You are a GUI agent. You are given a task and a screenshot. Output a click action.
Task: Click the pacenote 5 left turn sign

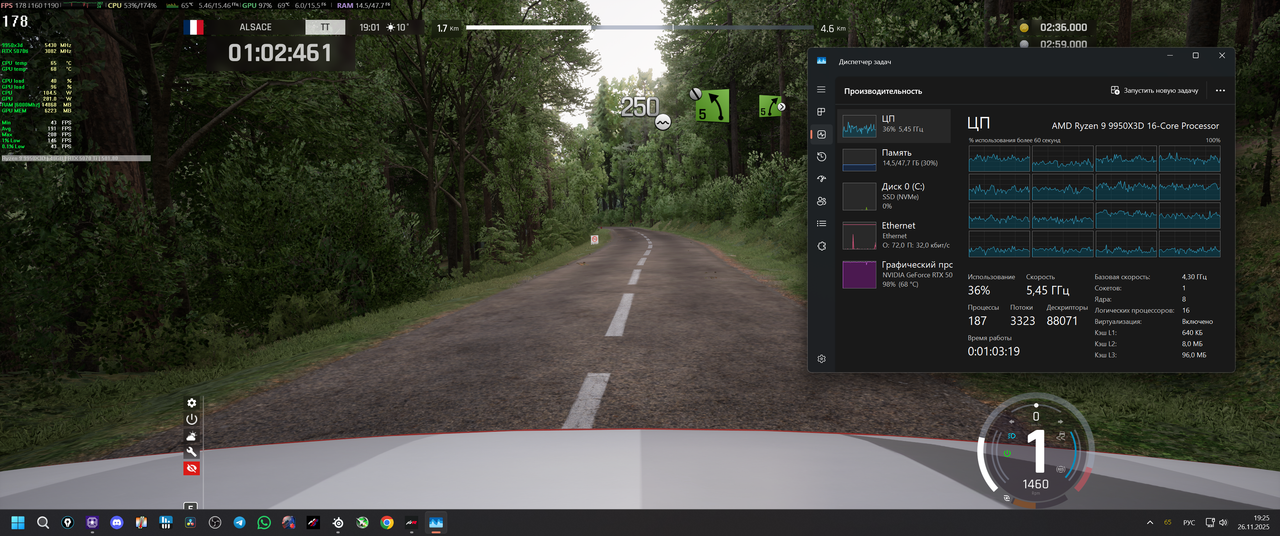click(x=712, y=105)
